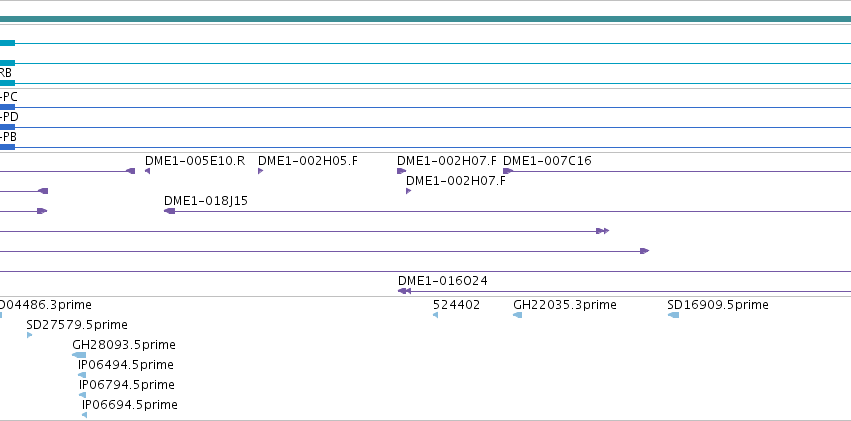Screen dimensions: 851x421
Task: Select the DME1-016O24 double-arrow glyph
Action: pyautogui.click(x=404, y=291)
